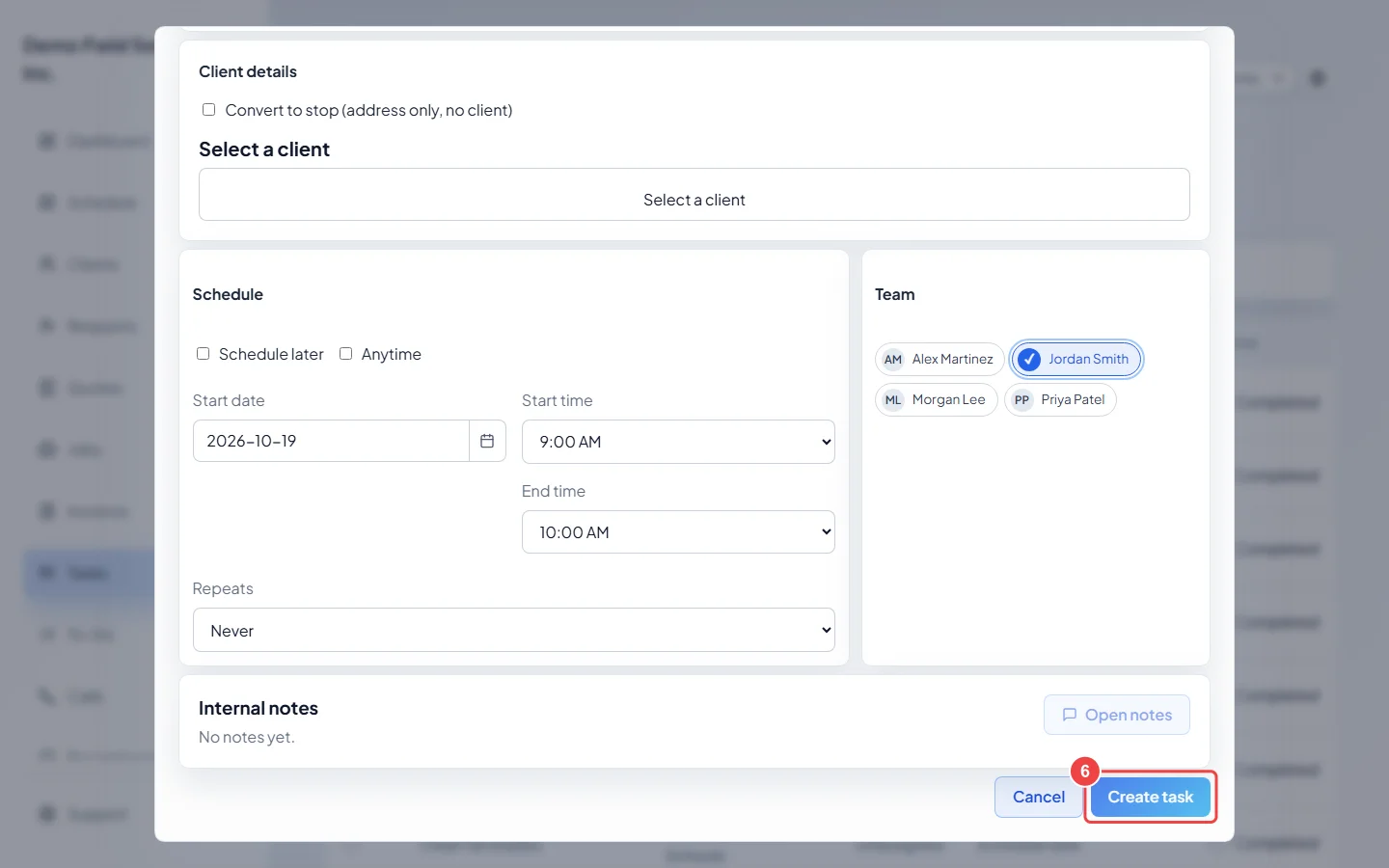This screenshot has height=868, width=1389.
Task: Assign Alex Martinez to the team
Action: 940,360
